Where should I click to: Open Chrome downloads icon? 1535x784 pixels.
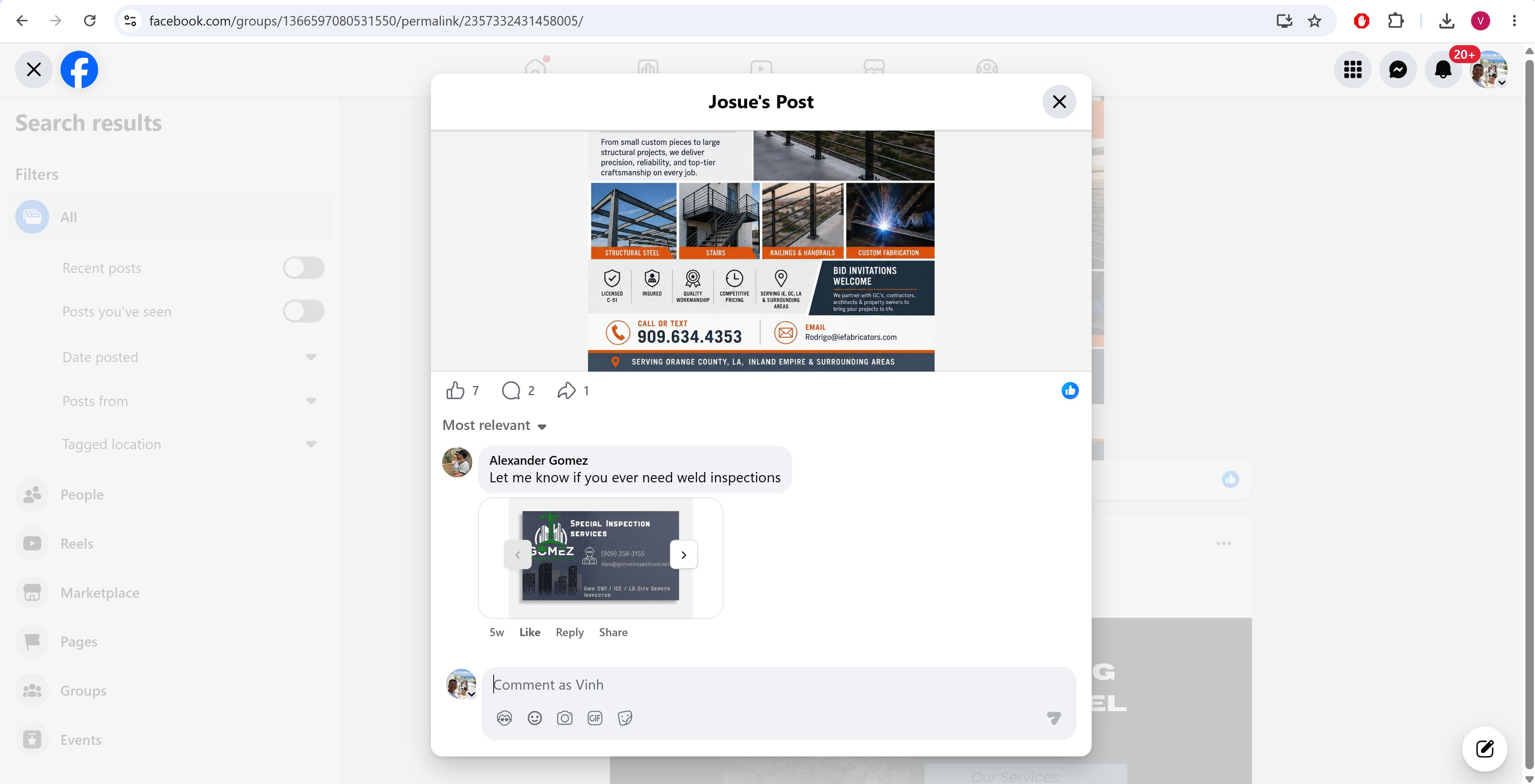pyautogui.click(x=1446, y=21)
